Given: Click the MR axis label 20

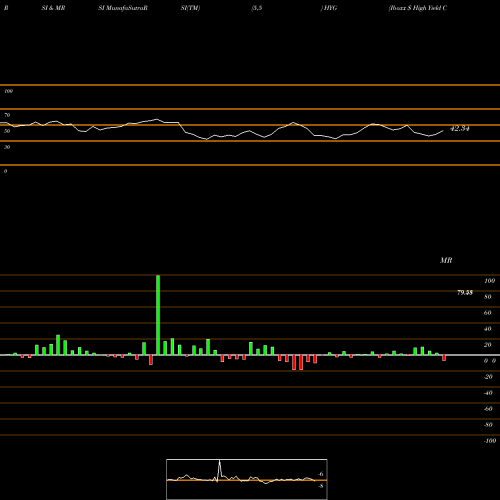Looking at the screenshot, I should 488,345.
